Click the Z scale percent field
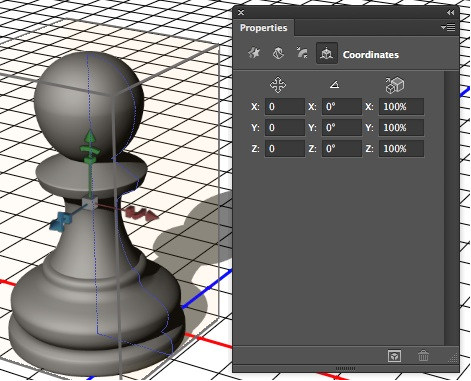 pyautogui.click(x=401, y=149)
